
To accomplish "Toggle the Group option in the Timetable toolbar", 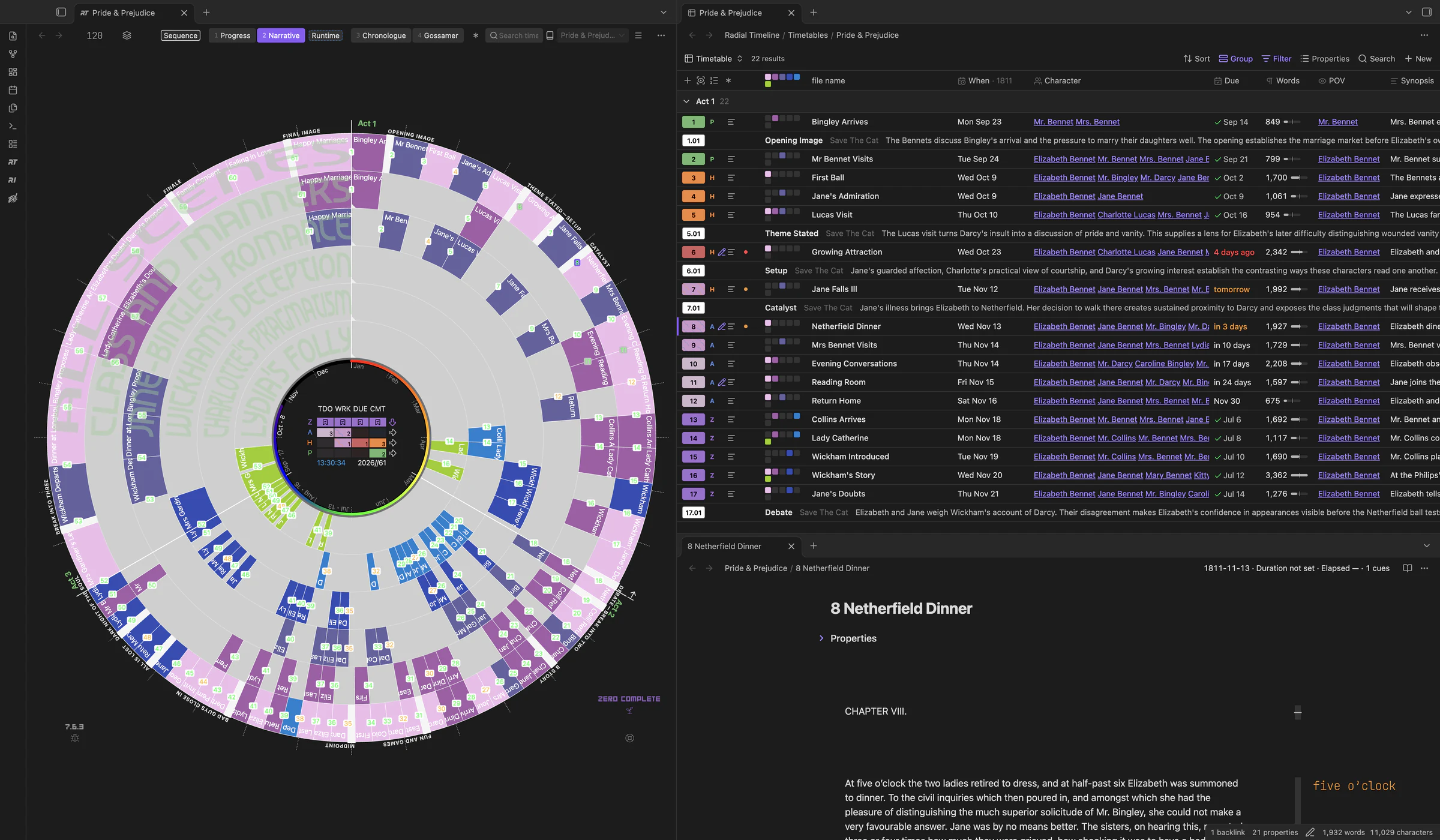I will click(x=1235, y=59).
